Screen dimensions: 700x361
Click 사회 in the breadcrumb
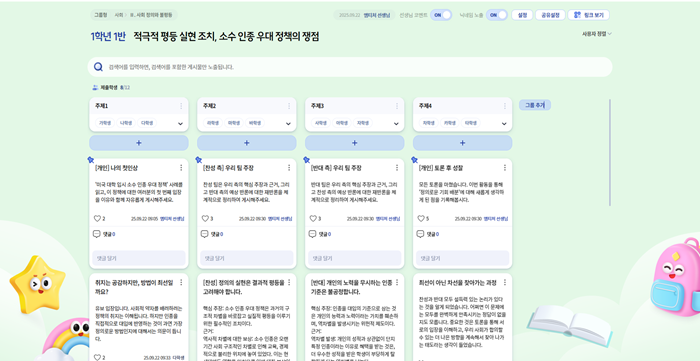[x=118, y=15]
